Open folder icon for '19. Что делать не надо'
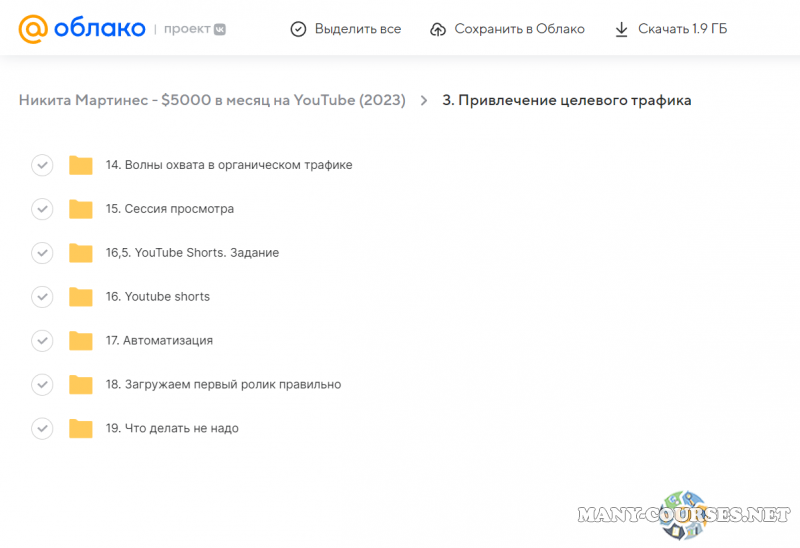800x548 pixels. (x=81, y=429)
